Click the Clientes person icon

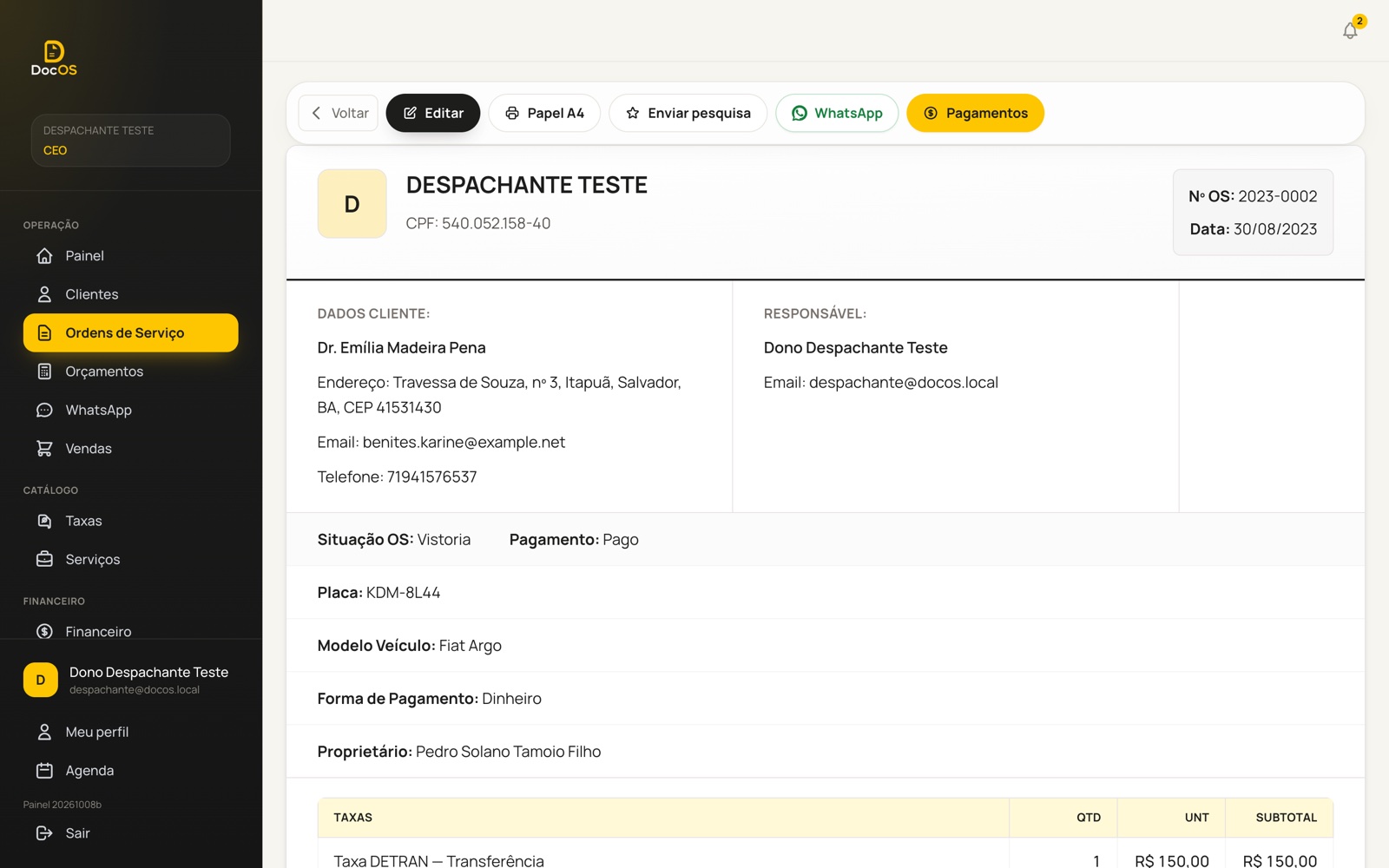tap(44, 294)
